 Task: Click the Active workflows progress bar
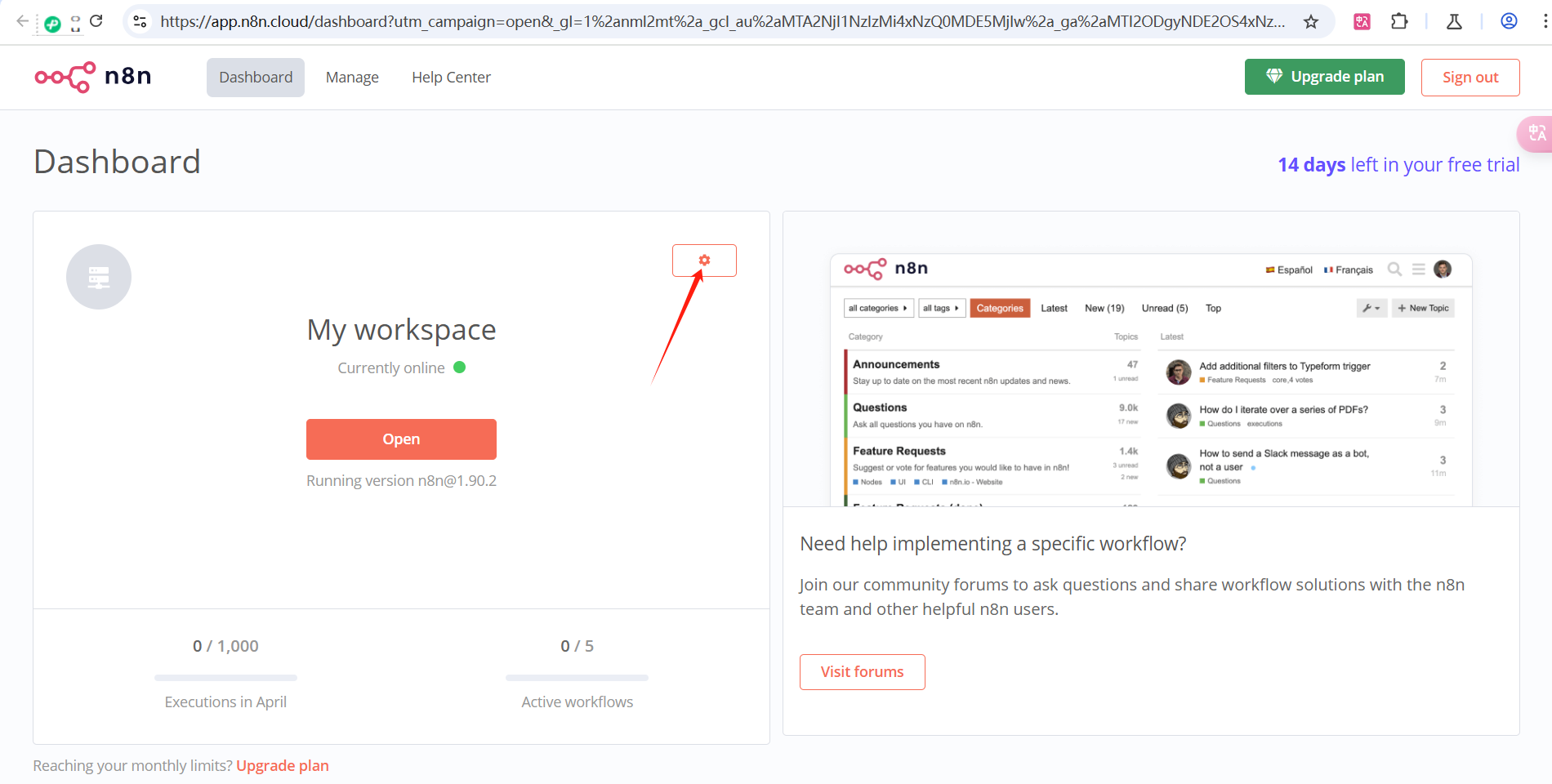coord(577,678)
